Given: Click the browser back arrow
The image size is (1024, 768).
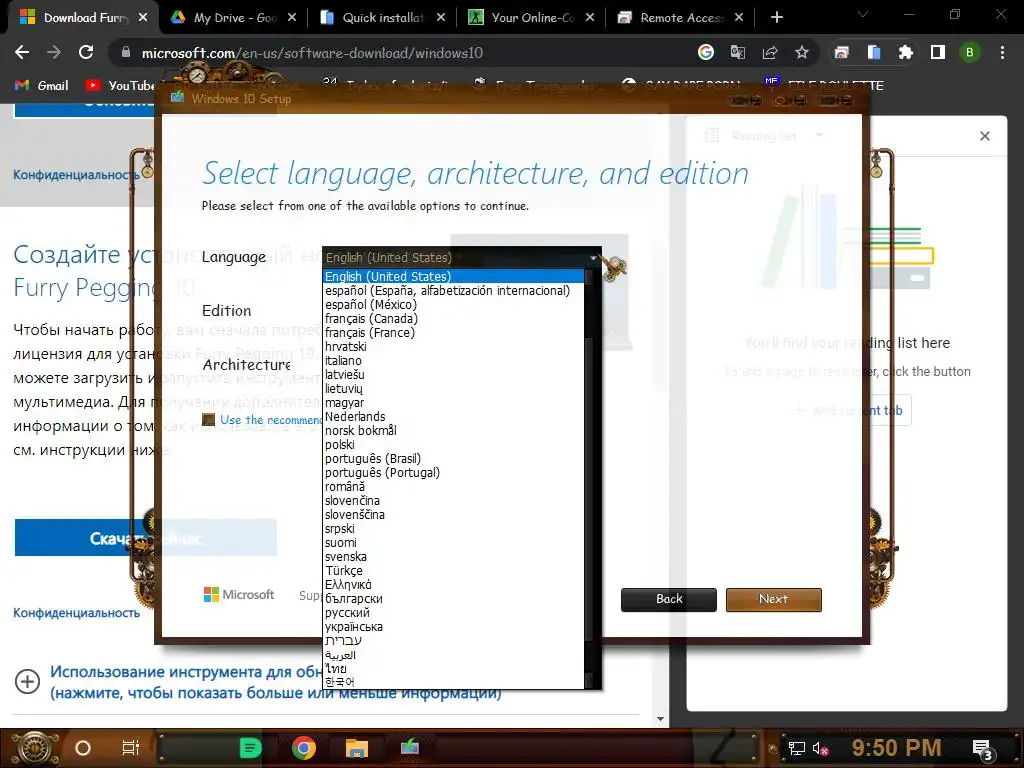Looking at the screenshot, I should pyautogui.click(x=22, y=52).
